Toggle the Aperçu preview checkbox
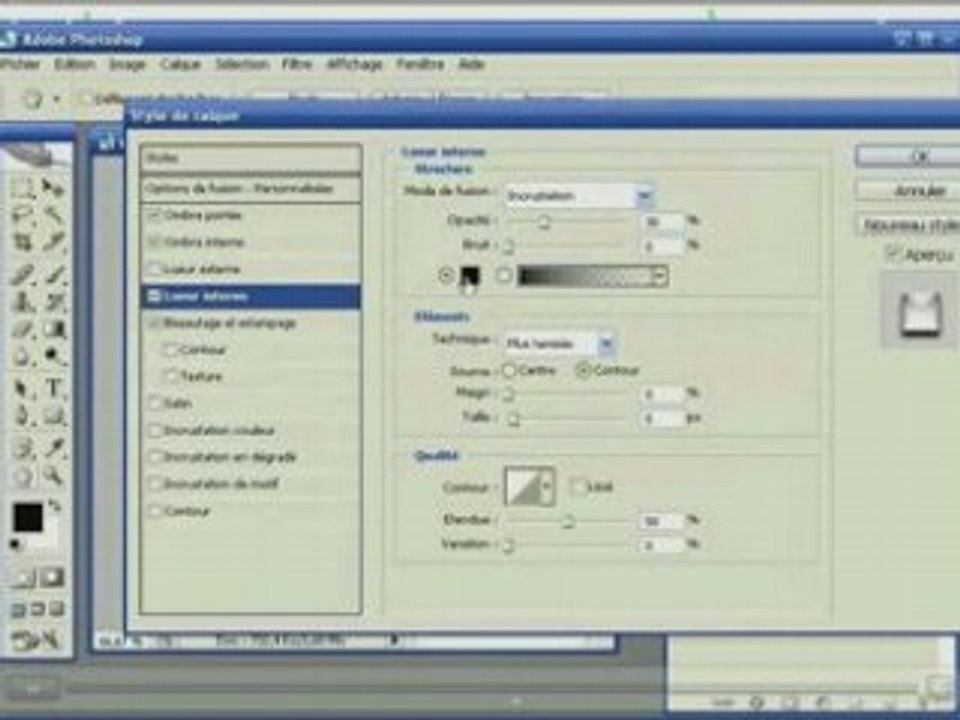Viewport: 960px width, 720px height. pyautogui.click(x=894, y=253)
